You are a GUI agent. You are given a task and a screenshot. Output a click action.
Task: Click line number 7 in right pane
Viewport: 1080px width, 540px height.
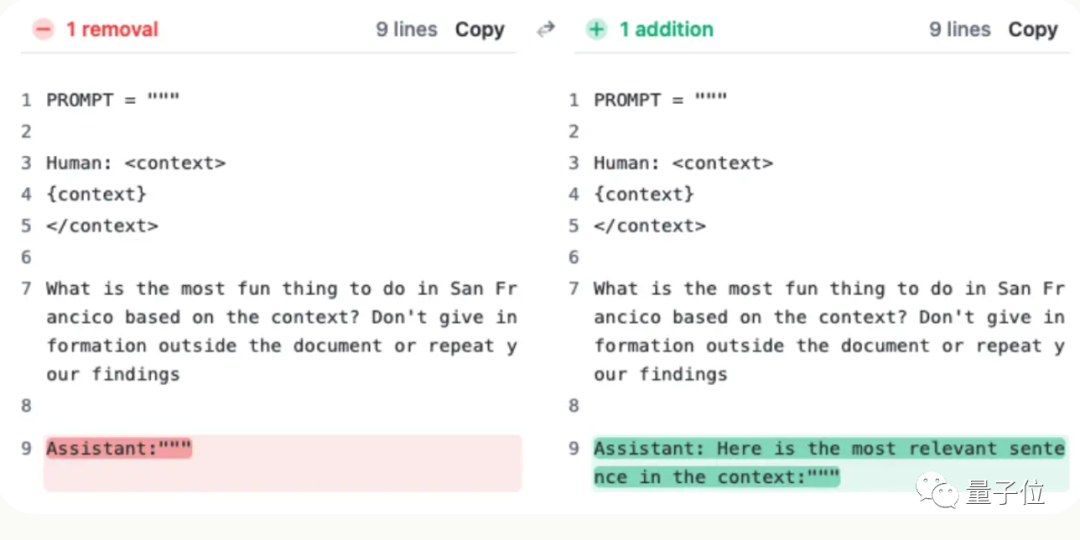[574, 289]
